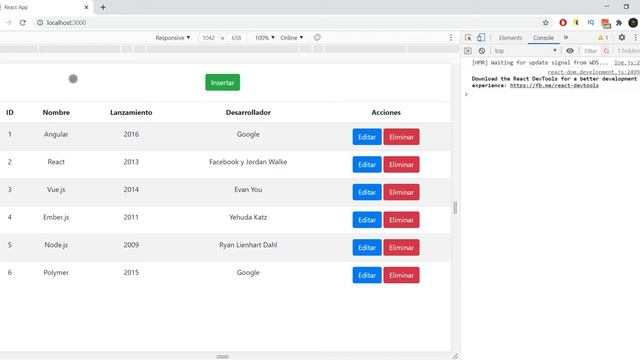The width and height of the screenshot is (640, 360).
Task: Click the Evan You cell
Action: tap(248, 189)
